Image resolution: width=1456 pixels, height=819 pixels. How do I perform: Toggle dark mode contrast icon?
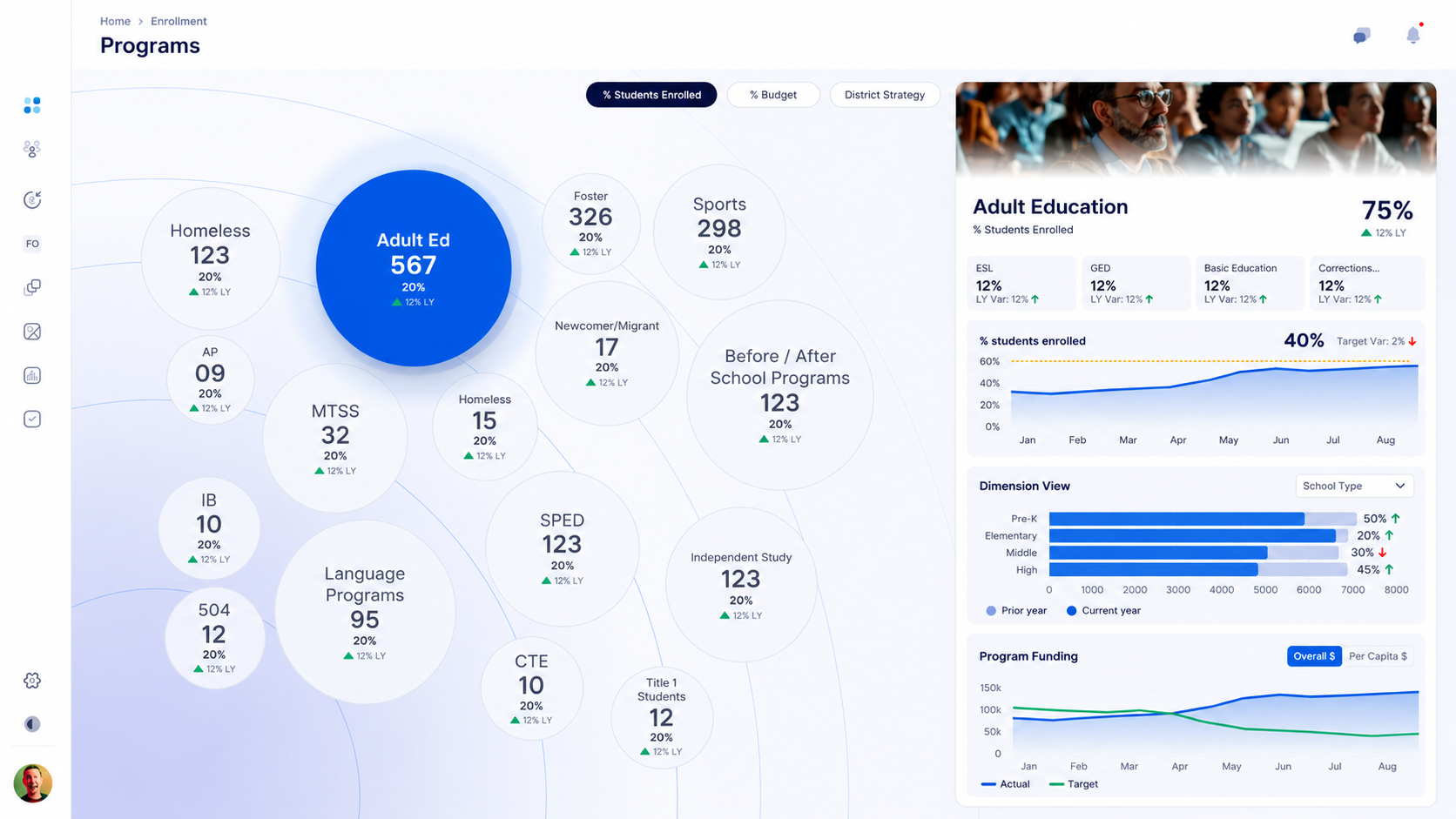(x=32, y=724)
